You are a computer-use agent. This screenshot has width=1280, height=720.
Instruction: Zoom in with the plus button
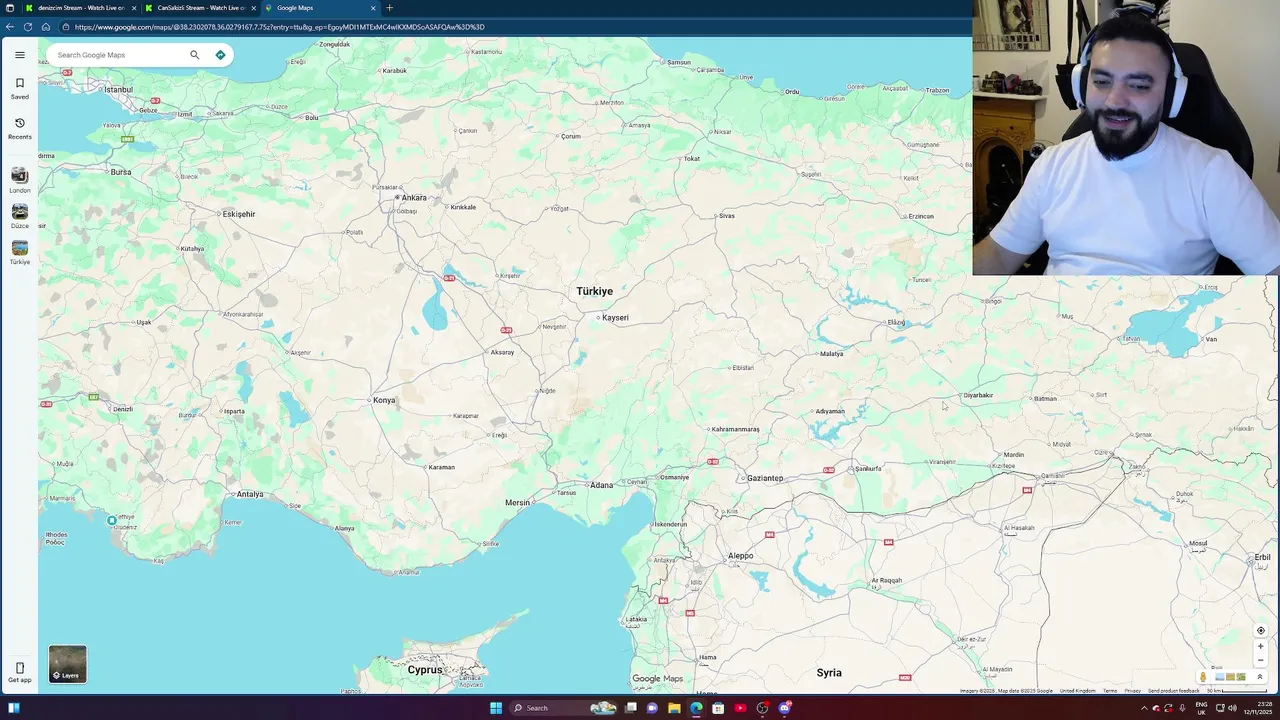[1260, 646]
